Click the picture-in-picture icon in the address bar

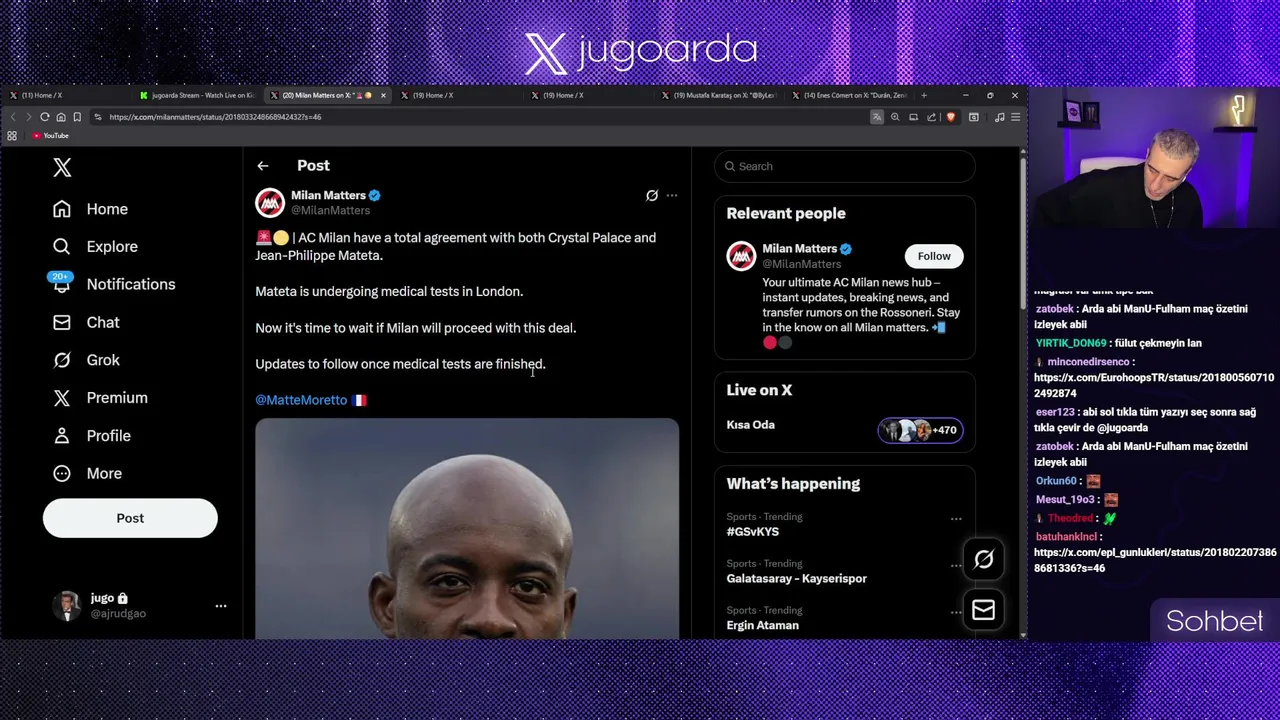click(x=913, y=117)
